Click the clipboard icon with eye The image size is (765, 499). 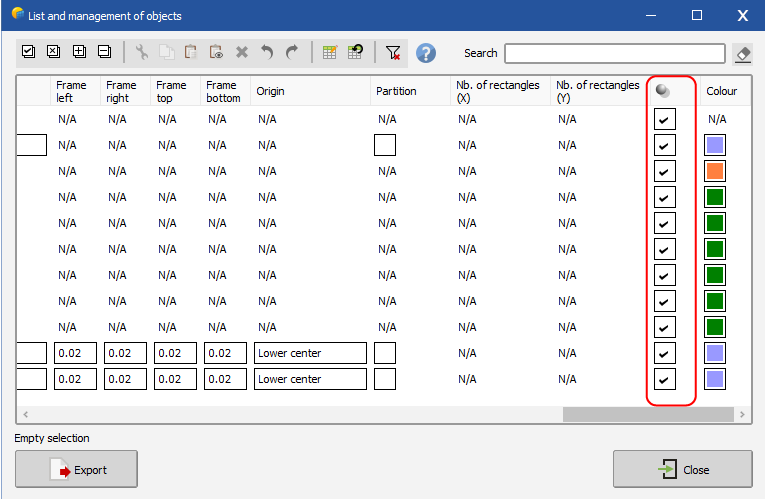click(x=216, y=52)
